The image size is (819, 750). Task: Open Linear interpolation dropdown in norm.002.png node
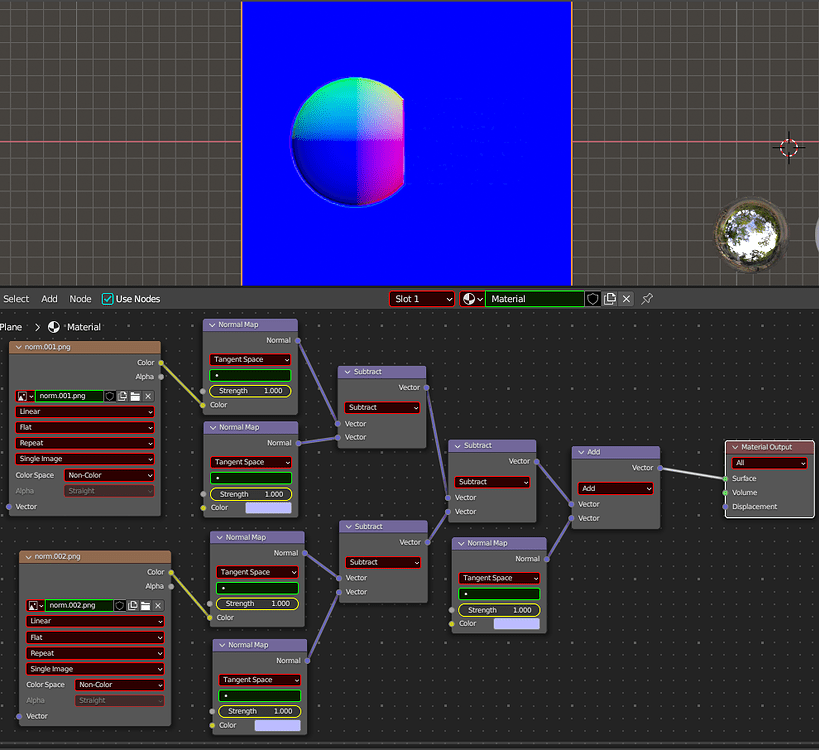pos(95,621)
